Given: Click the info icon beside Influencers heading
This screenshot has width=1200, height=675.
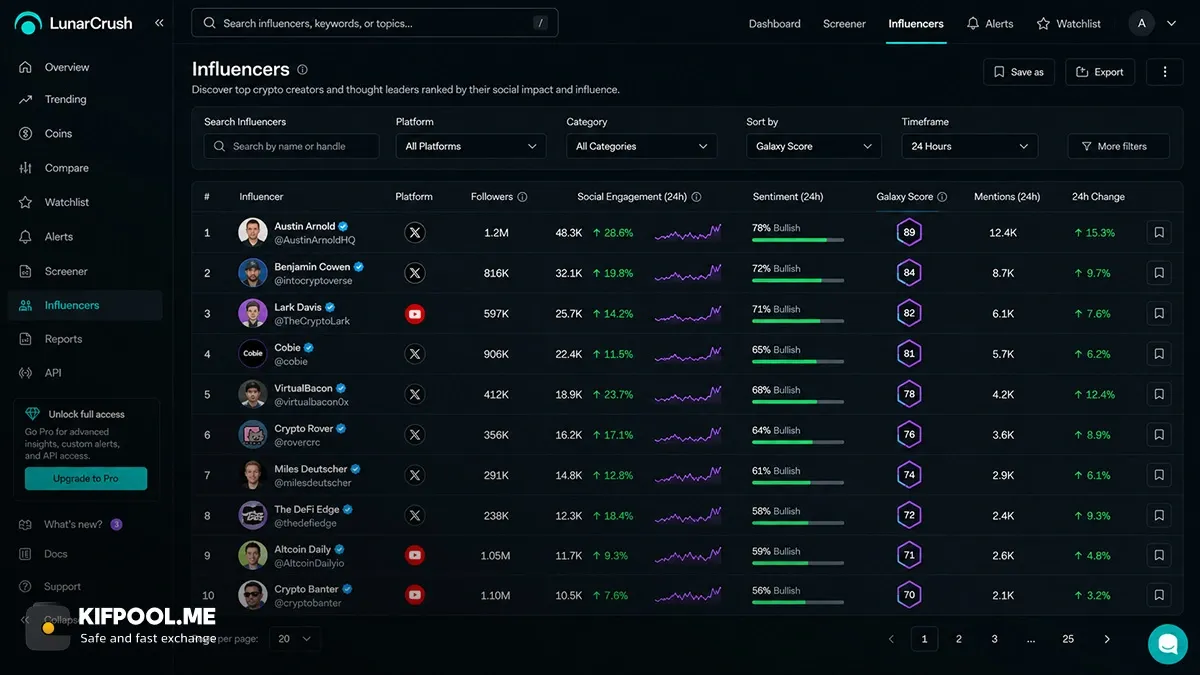Looking at the screenshot, I should pyautogui.click(x=302, y=70).
